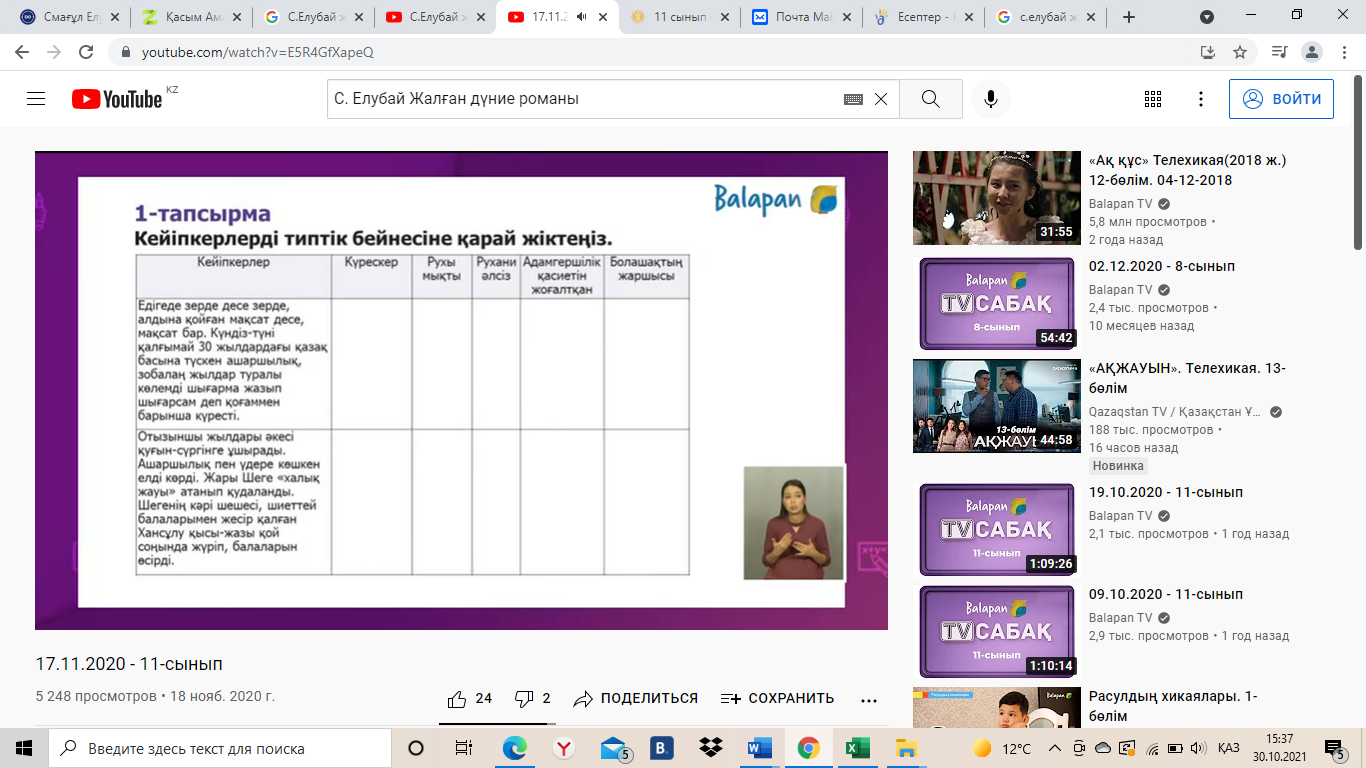Save the video with СОХРАНИТЬ

777,699
